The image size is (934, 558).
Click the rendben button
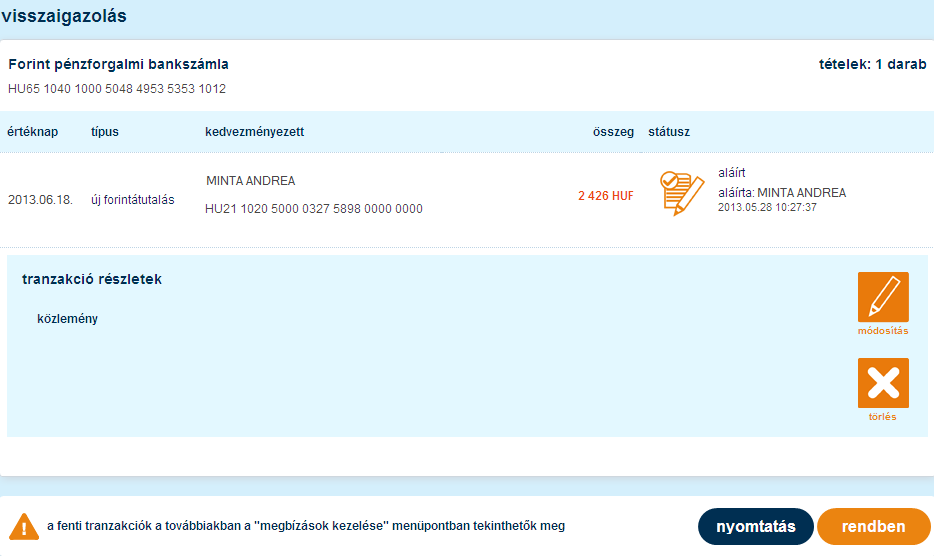tap(873, 526)
